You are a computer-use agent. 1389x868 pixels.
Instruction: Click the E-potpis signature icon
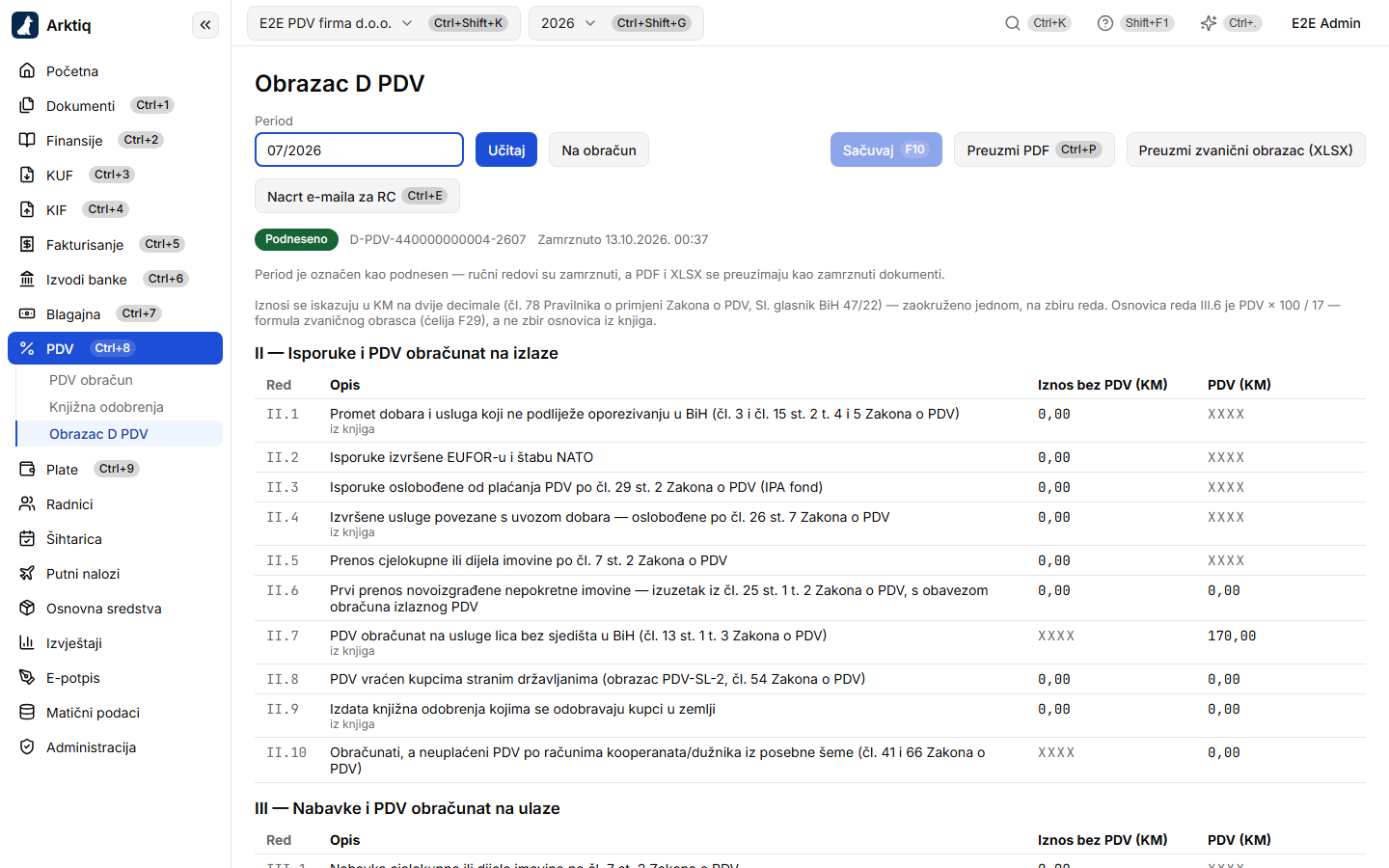coord(27,678)
